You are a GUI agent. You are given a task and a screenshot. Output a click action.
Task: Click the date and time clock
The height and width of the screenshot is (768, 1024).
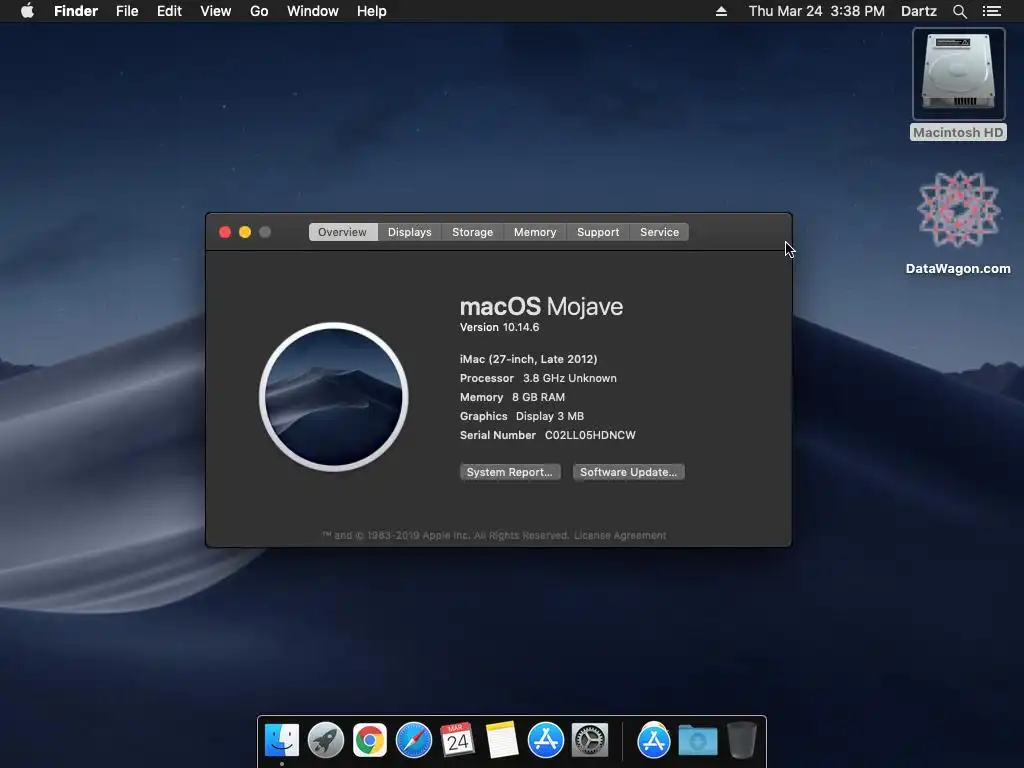(x=816, y=11)
